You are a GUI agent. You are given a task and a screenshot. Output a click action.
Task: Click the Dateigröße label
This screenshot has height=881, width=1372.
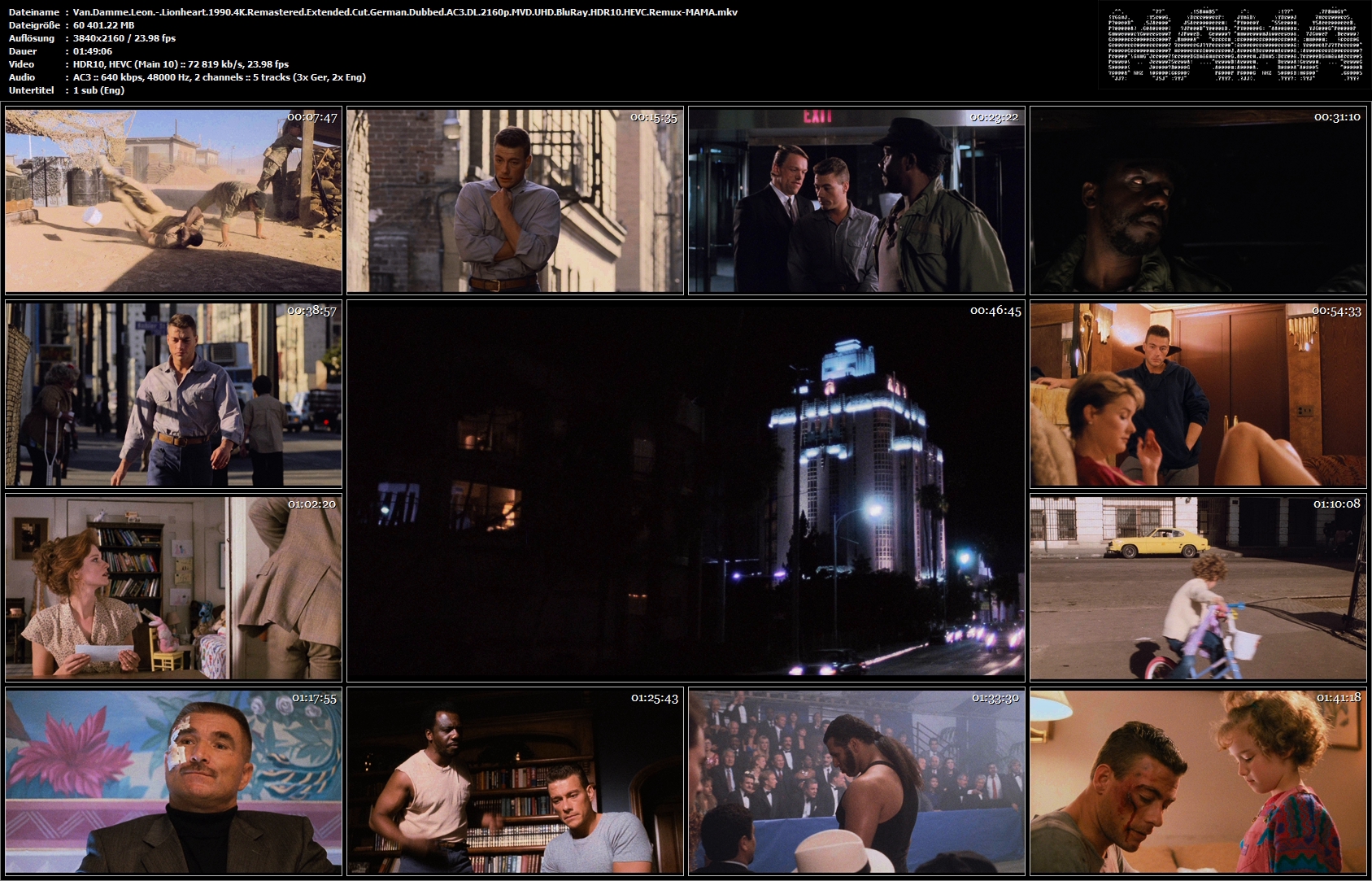[x=34, y=25]
